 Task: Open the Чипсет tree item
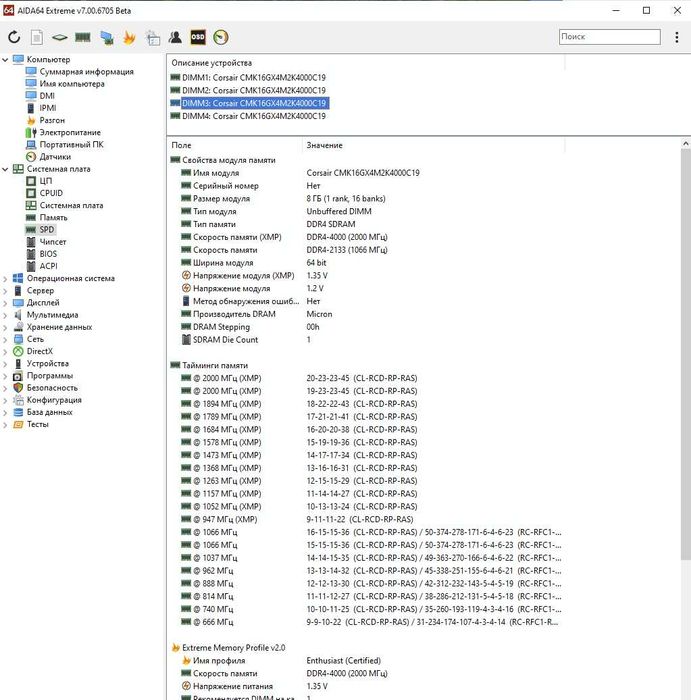point(53,242)
